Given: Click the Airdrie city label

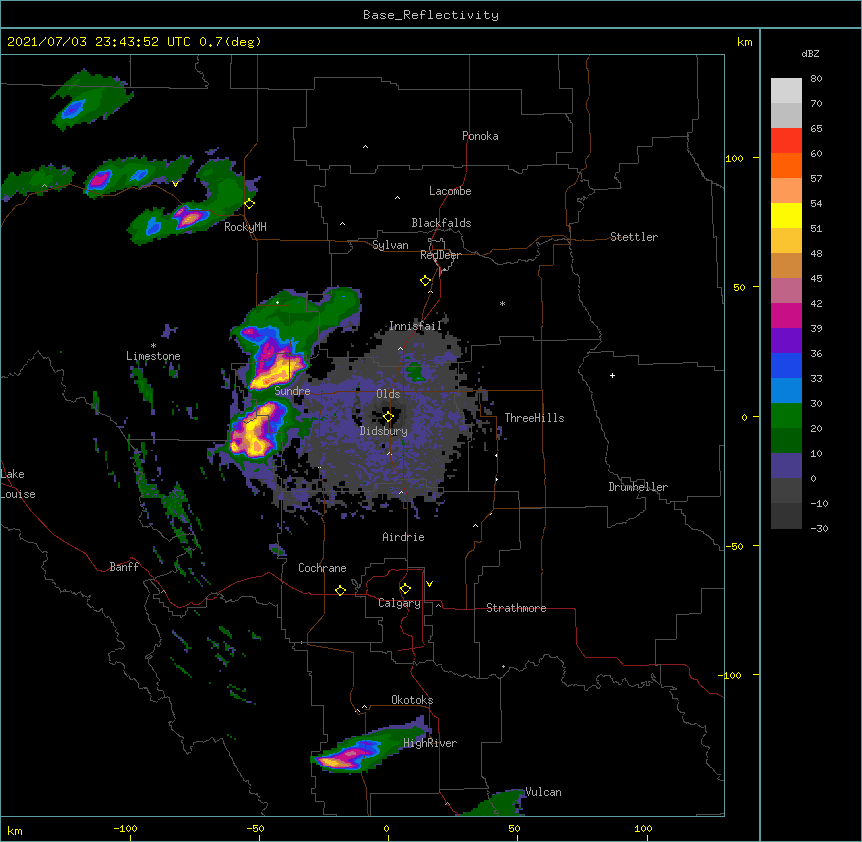Looking at the screenshot, I should (x=404, y=537).
